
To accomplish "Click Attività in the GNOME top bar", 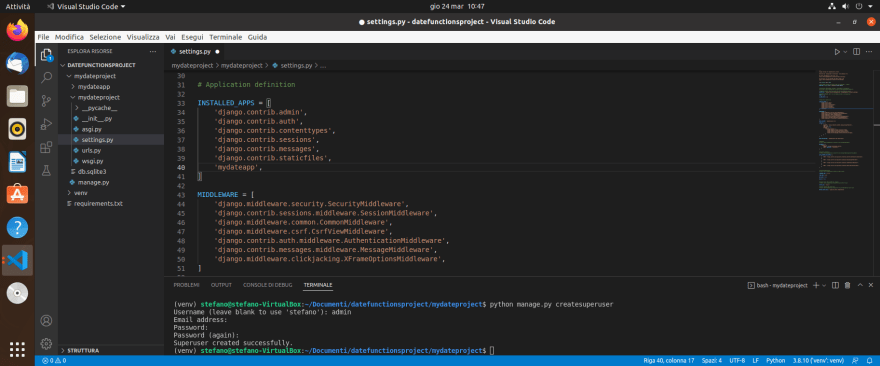I will pyautogui.click(x=17, y=6).
